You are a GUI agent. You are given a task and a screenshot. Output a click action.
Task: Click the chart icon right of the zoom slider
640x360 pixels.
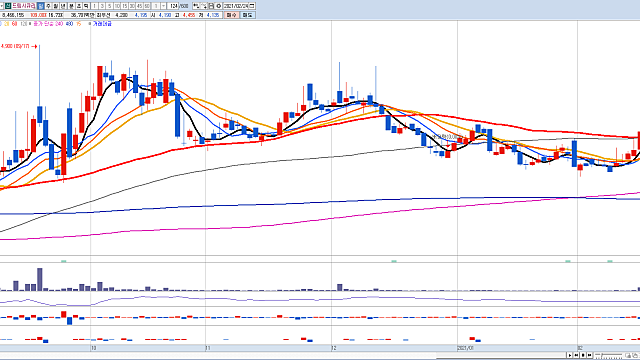coord(628,356)
